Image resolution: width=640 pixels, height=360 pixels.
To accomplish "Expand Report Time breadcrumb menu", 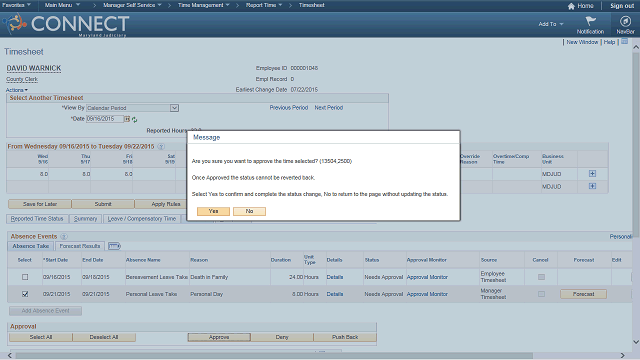I will coord(264,5).
